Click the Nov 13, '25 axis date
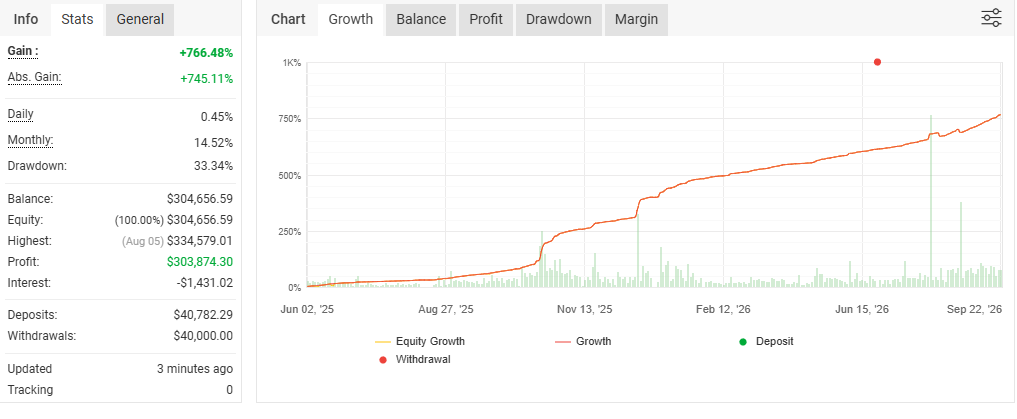This screenshot has width=1017, height=419. click(x=584, y=309)
